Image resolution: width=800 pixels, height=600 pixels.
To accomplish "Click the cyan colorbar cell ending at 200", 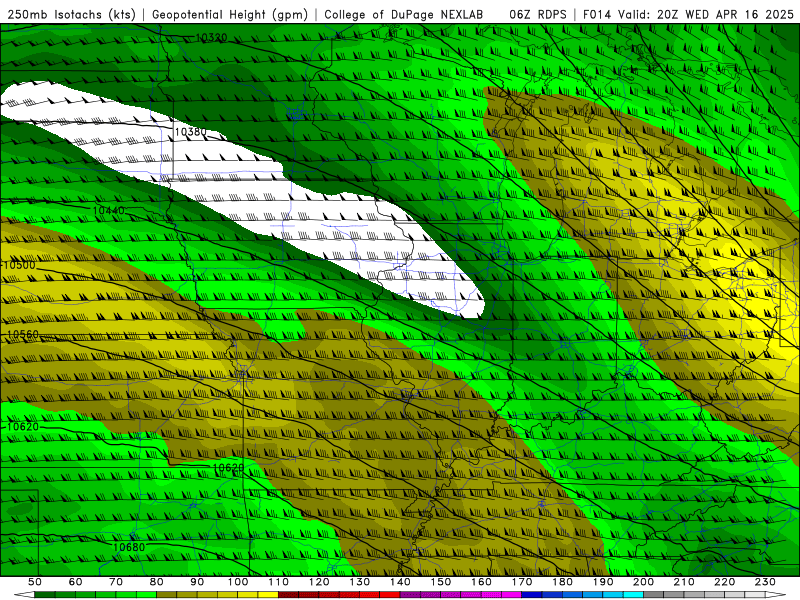I will click(x=633, y=595).
